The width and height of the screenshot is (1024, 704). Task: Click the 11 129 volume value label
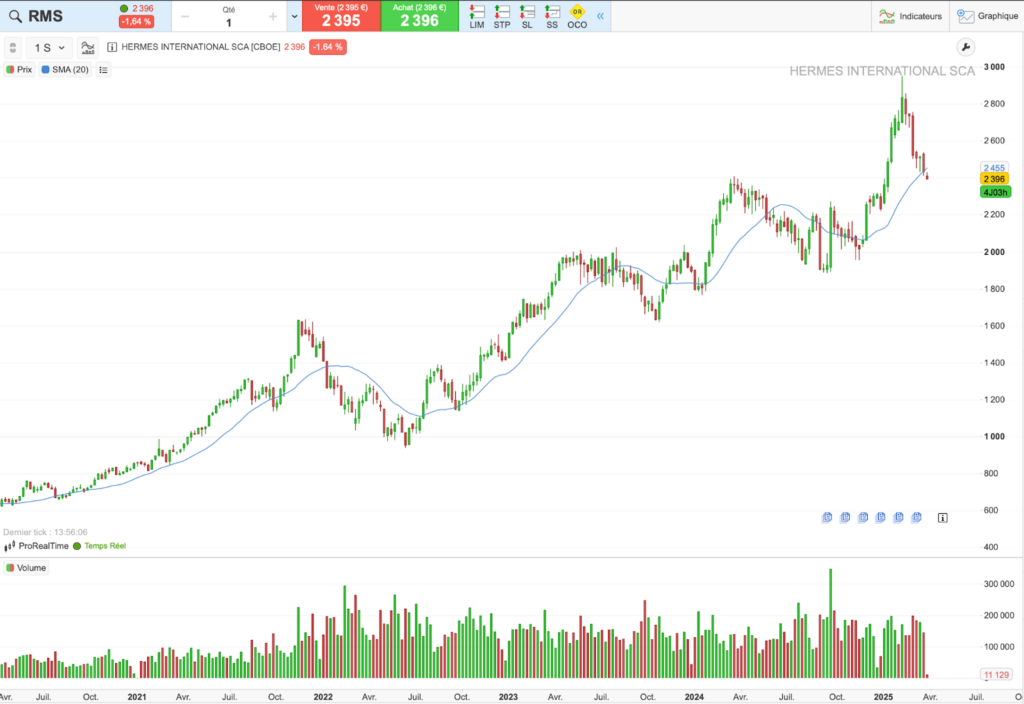coord(997,675)
